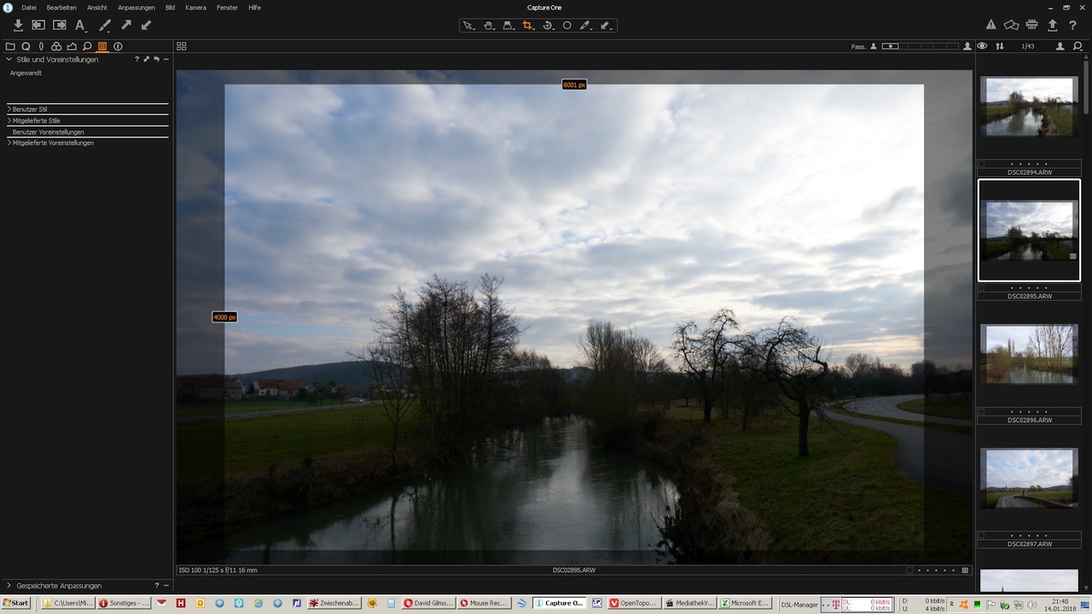This screenshot has height=614, width=1092.
Task: Click the Windows Start button
Action: (x=16, y=603)
